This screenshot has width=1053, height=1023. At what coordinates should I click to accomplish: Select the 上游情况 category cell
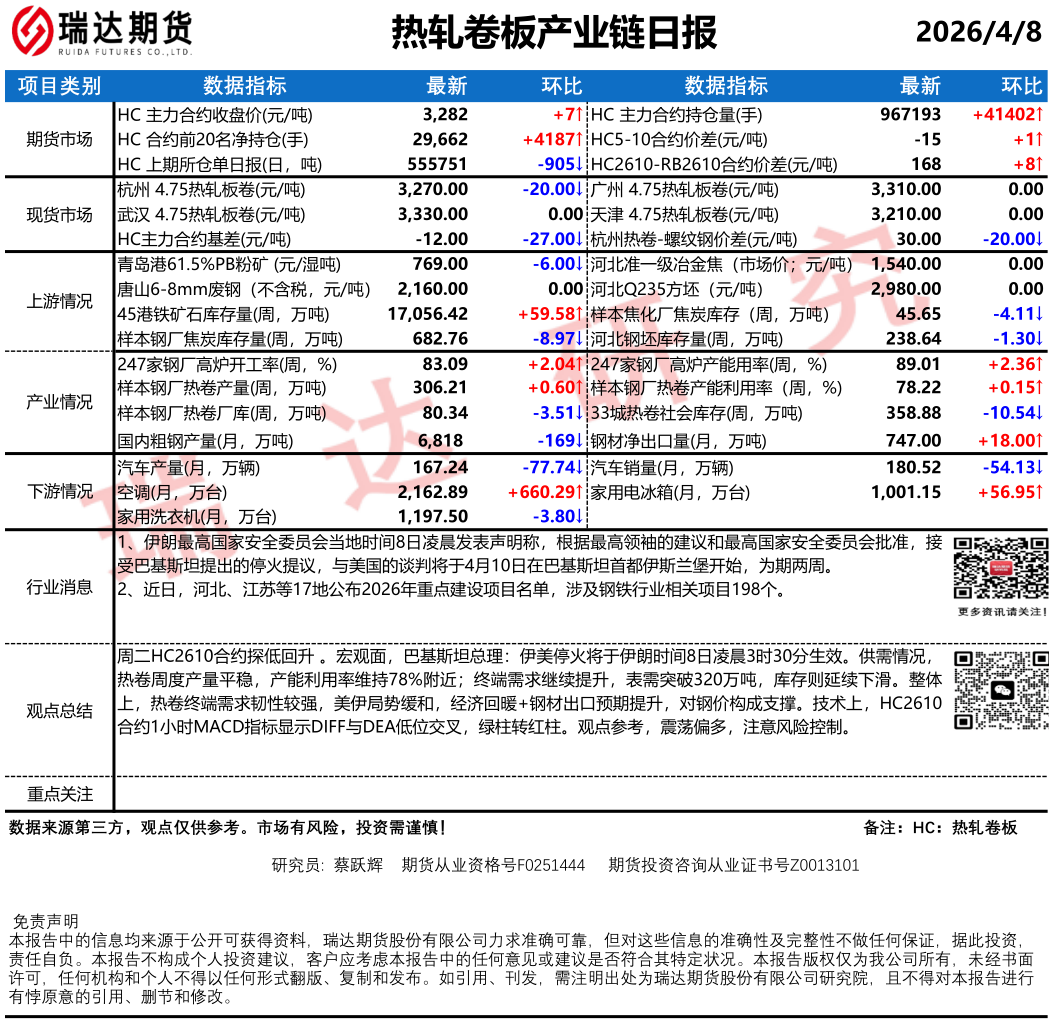coord(59,302)
